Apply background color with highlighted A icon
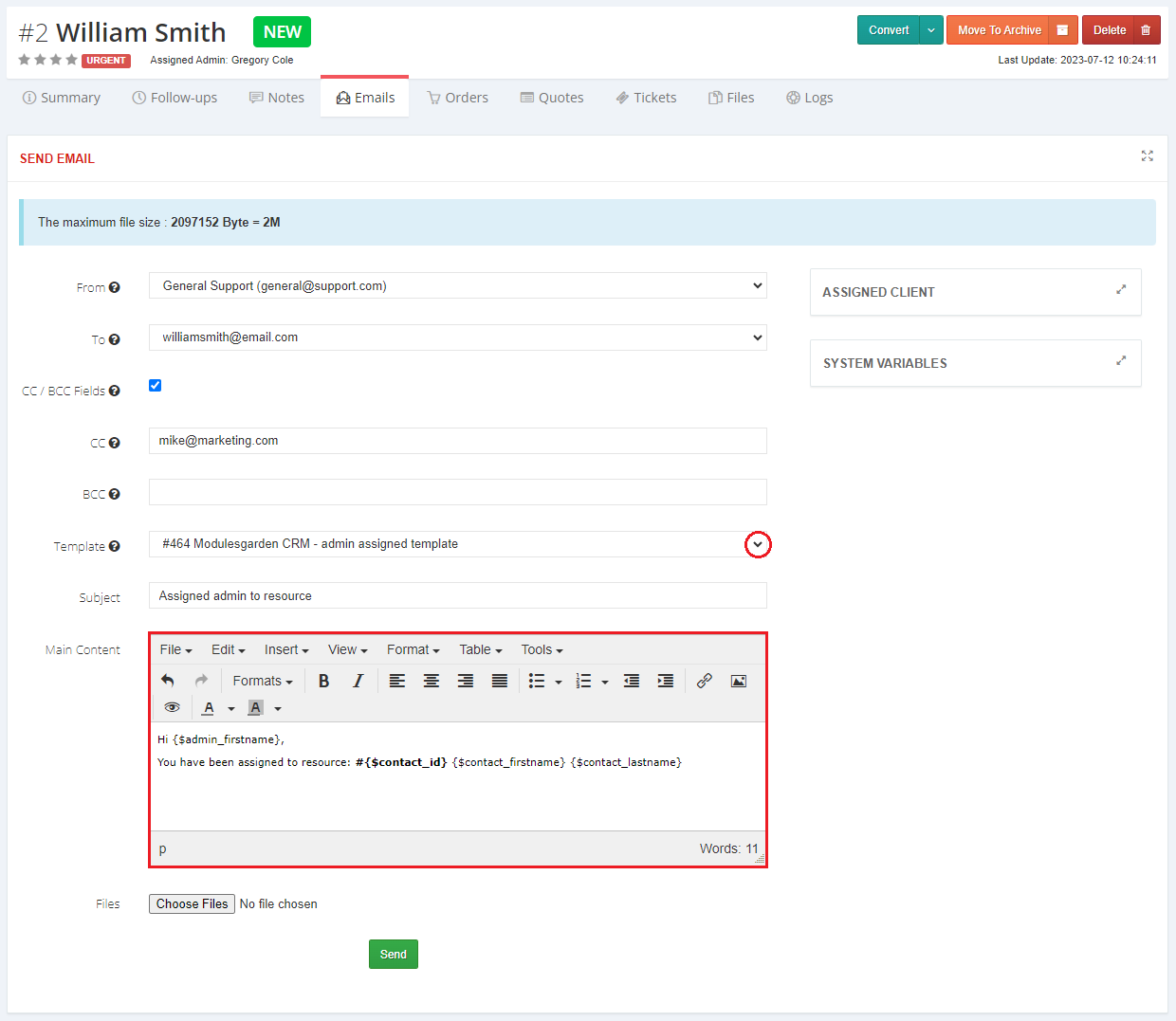Image resolution: width=1176 pixels, height=1021 pixels. point(255,708)
